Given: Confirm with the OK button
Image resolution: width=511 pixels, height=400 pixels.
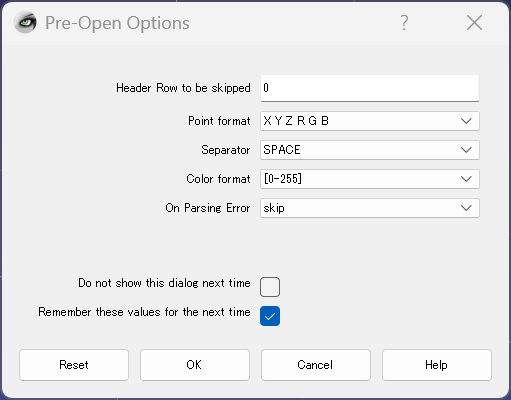Looking at the screenshot, I should point(195,365).
